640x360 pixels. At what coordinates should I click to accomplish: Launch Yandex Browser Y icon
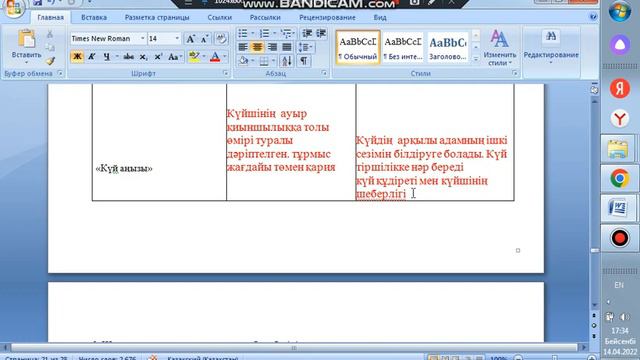point(620,119)
